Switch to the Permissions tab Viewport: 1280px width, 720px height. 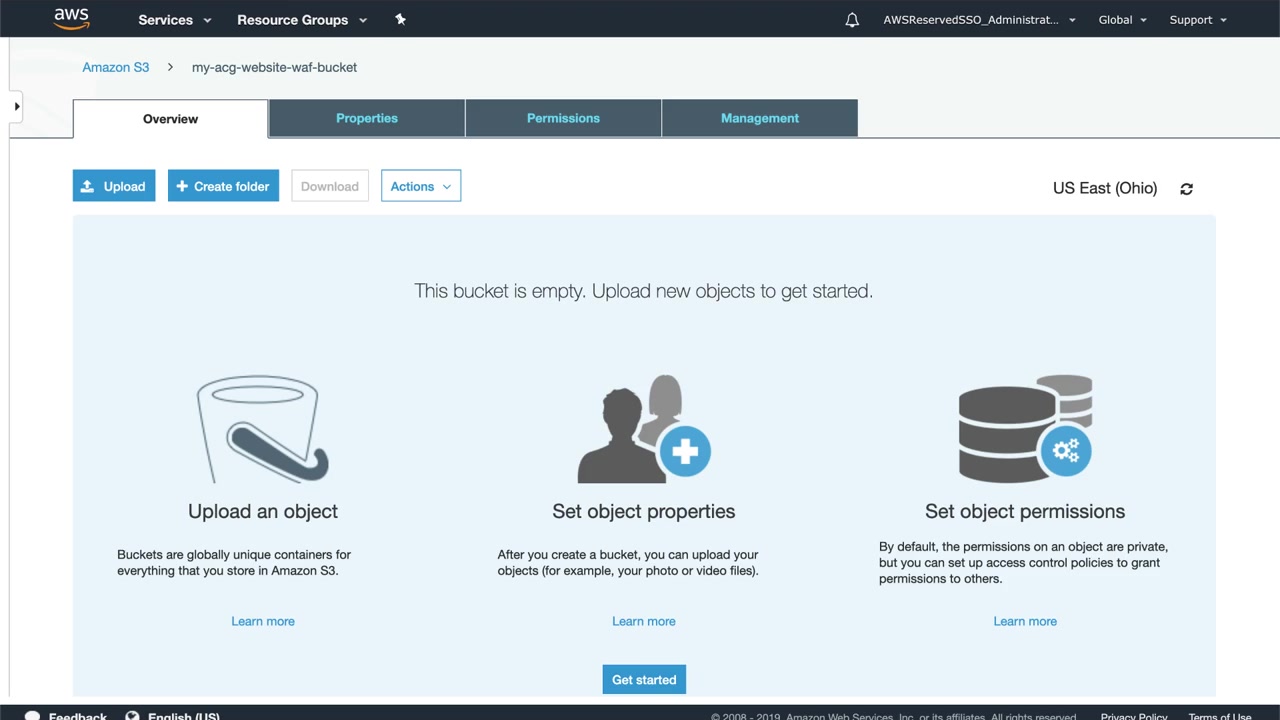tap(564, 118)
